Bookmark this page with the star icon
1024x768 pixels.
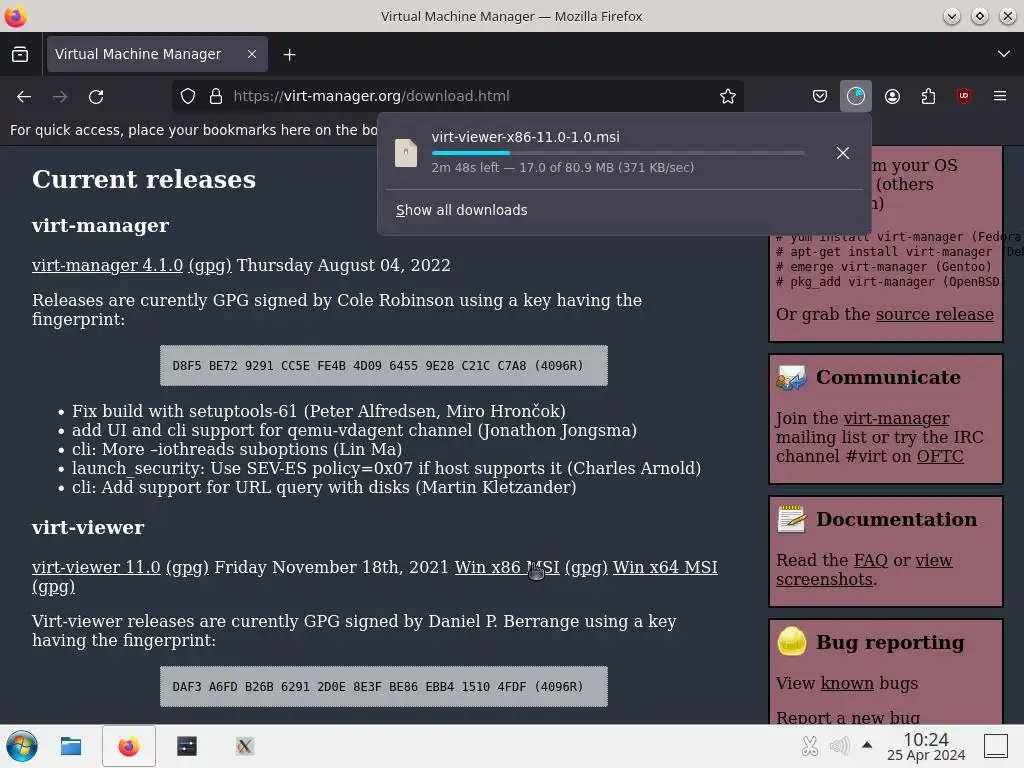point(728,97)
